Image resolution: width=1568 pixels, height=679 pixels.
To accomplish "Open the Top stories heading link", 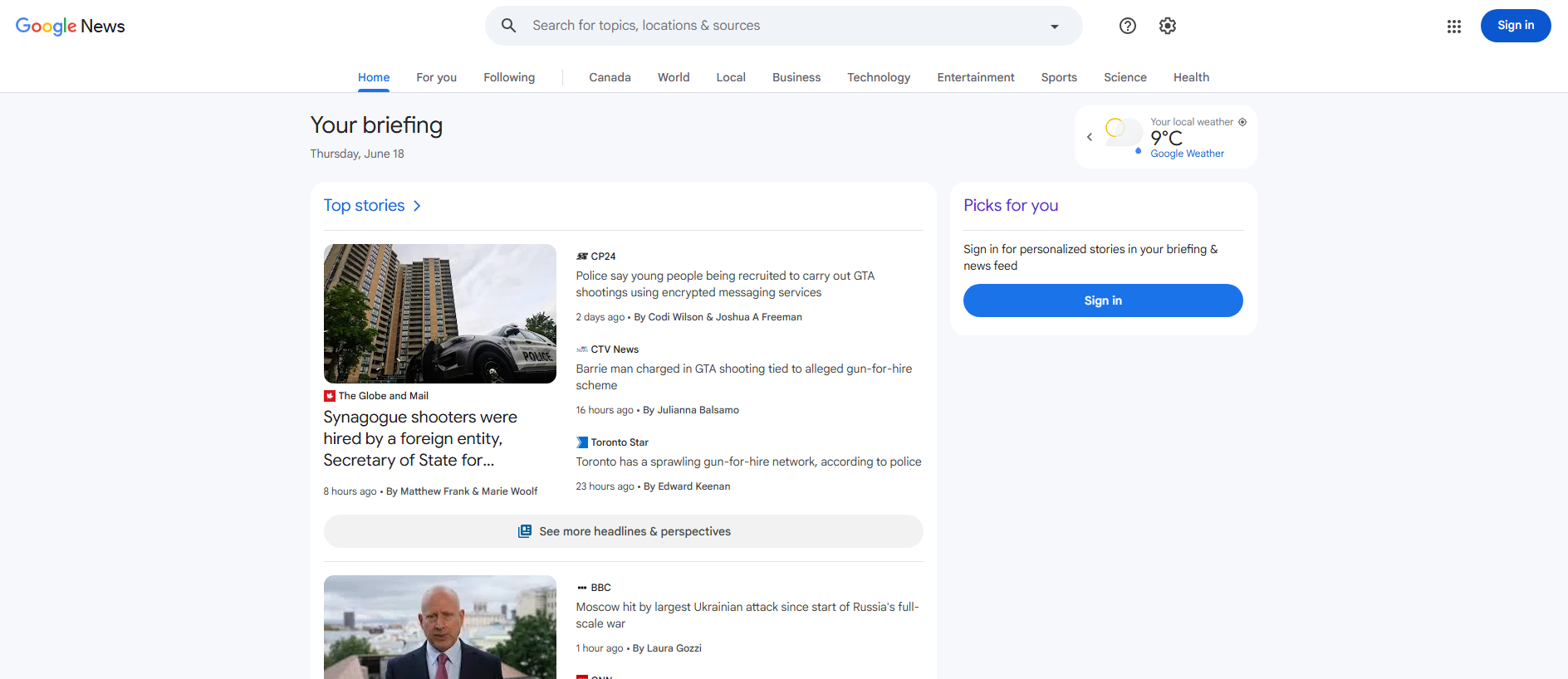I will click(364, 205).
